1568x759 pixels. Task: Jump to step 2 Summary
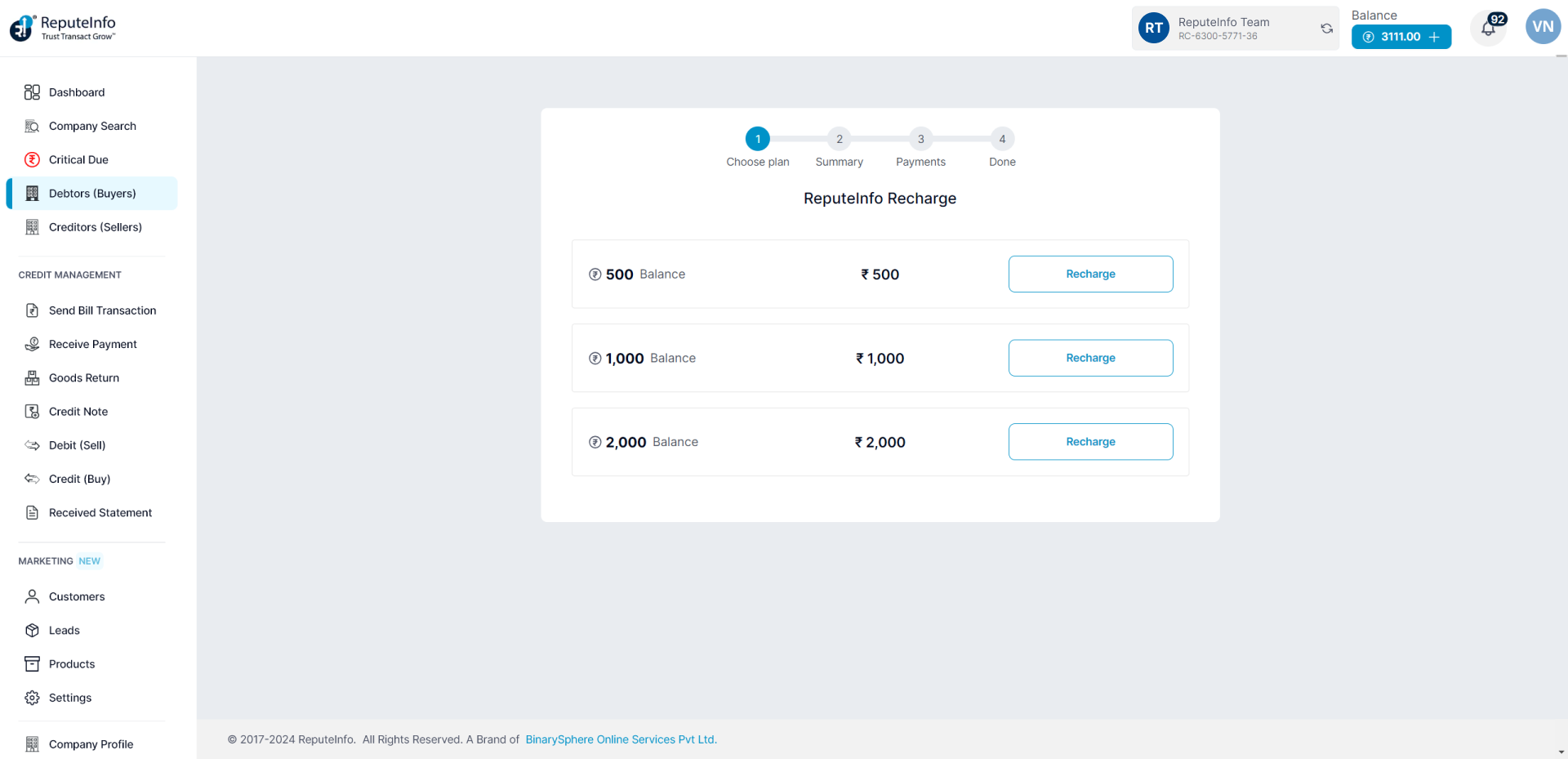[839, 140]
